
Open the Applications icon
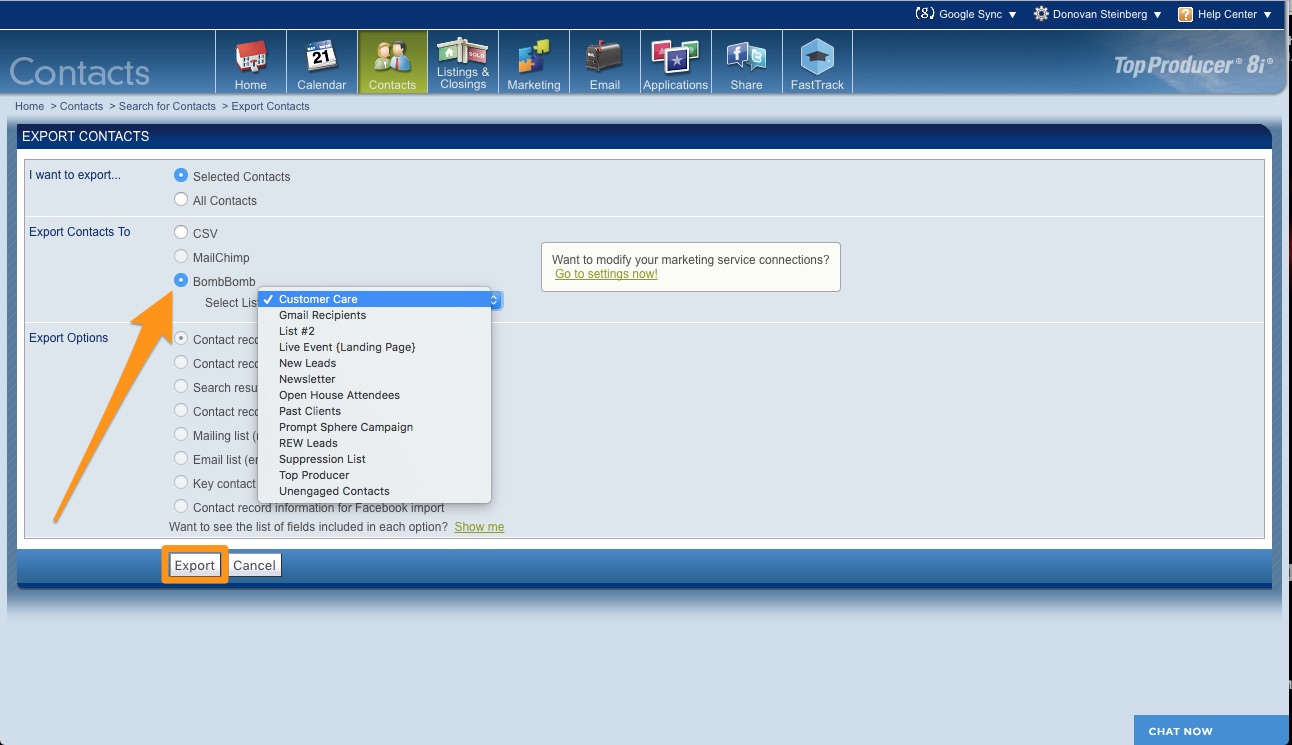click(x=676, y=62)
